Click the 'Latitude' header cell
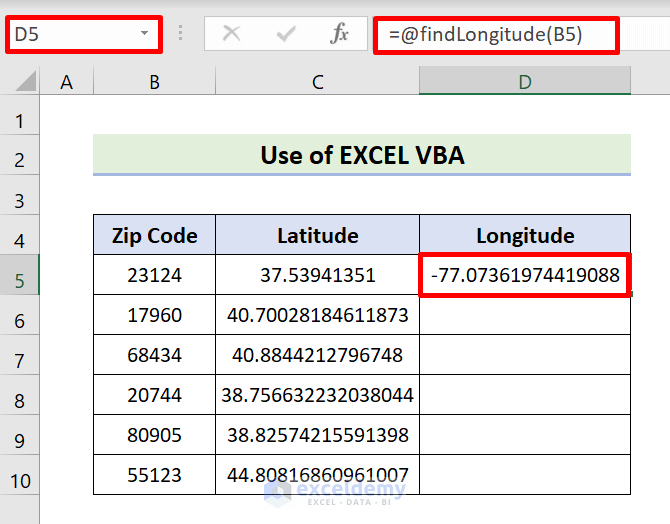Screen dimensions: 670x524 tap(317, 235)
